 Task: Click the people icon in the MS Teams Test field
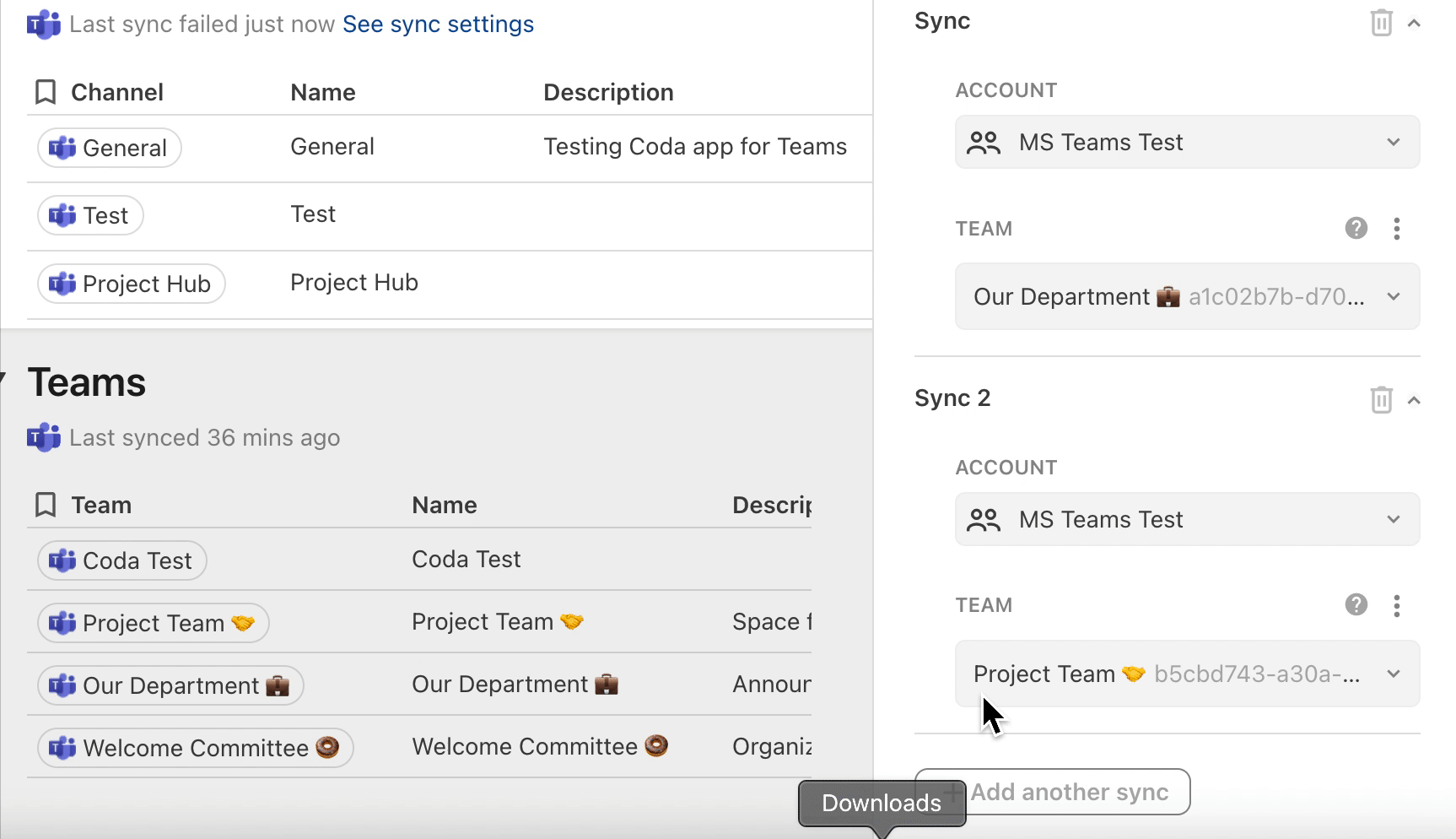[984, 142]
